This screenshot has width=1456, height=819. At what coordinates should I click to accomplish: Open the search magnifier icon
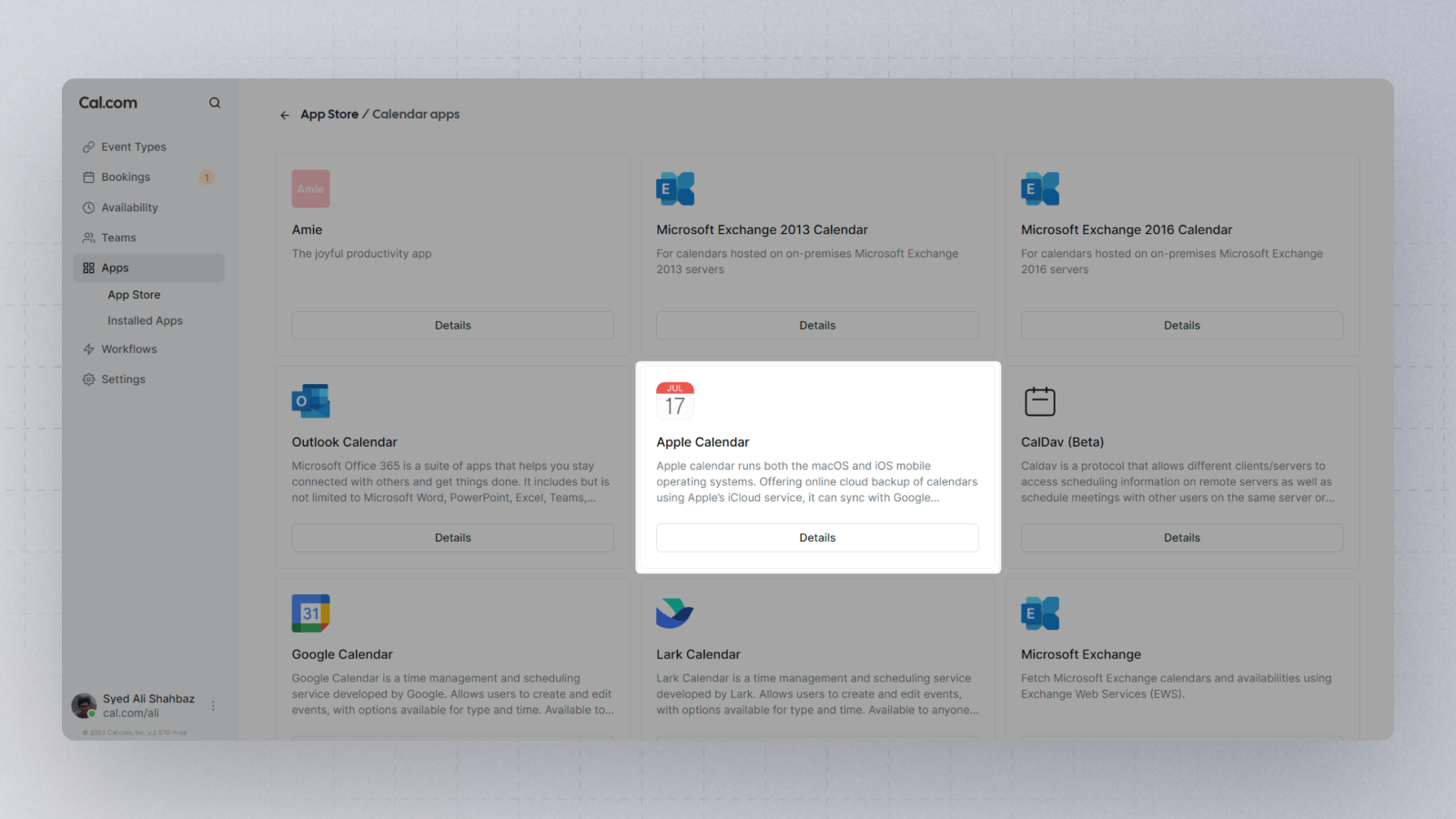[x=215, y=103]
